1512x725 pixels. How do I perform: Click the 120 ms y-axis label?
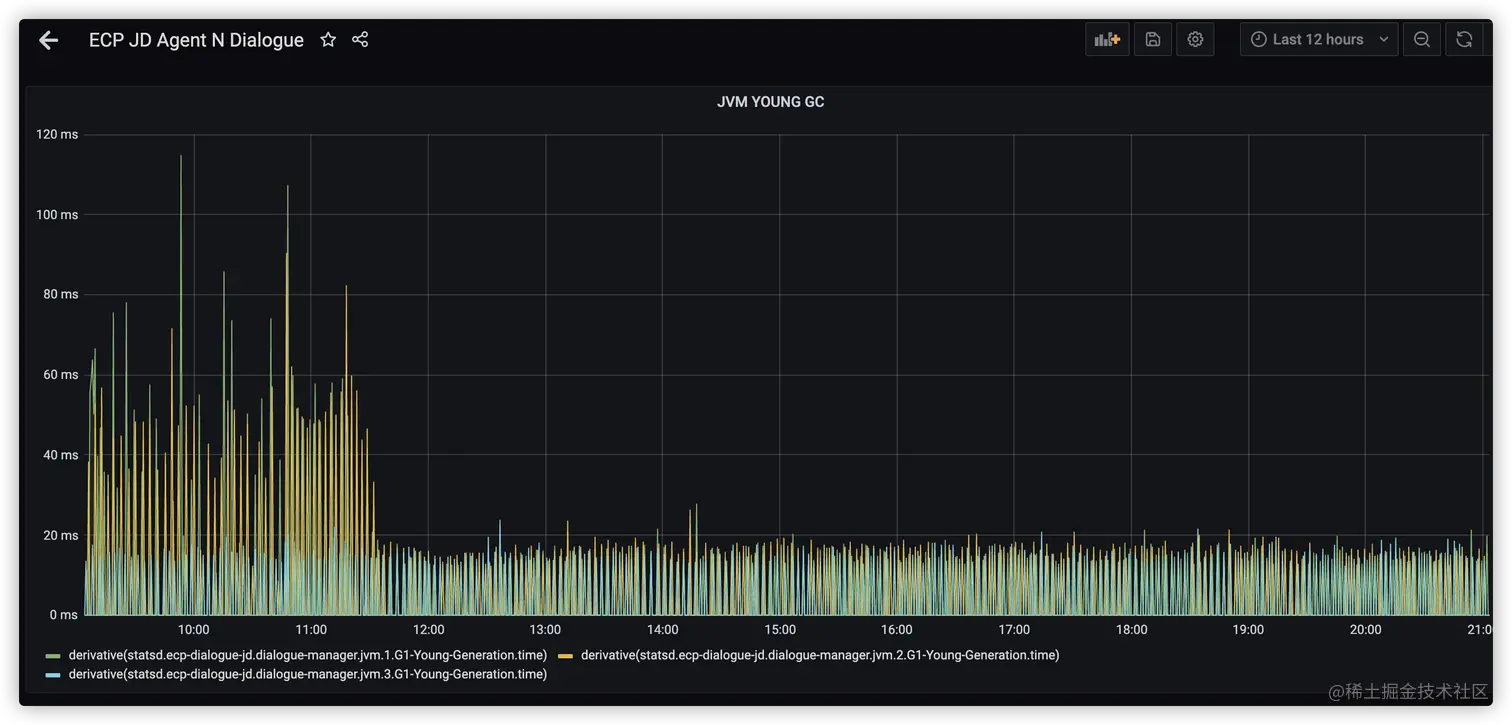coord(57,134)
